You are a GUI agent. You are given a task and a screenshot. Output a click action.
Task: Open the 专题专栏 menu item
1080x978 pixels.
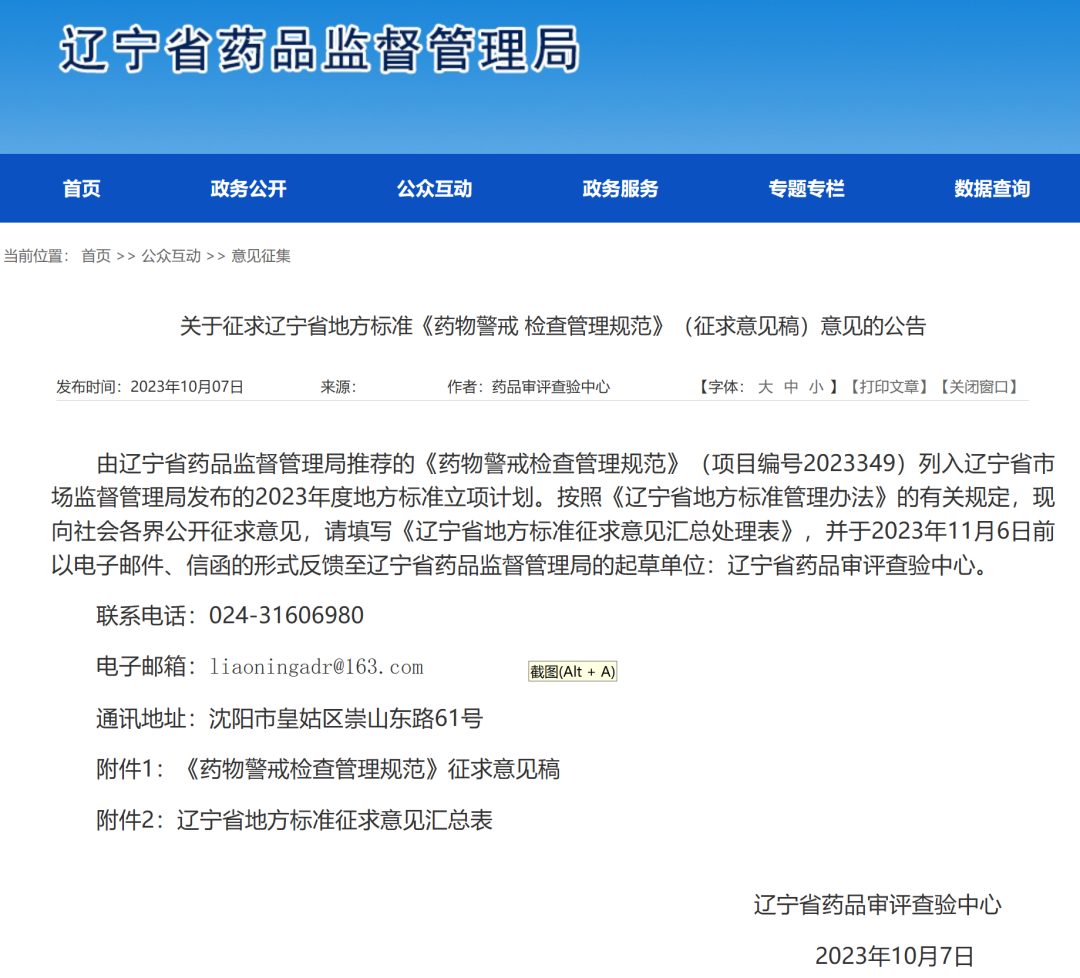pos(806,189)
